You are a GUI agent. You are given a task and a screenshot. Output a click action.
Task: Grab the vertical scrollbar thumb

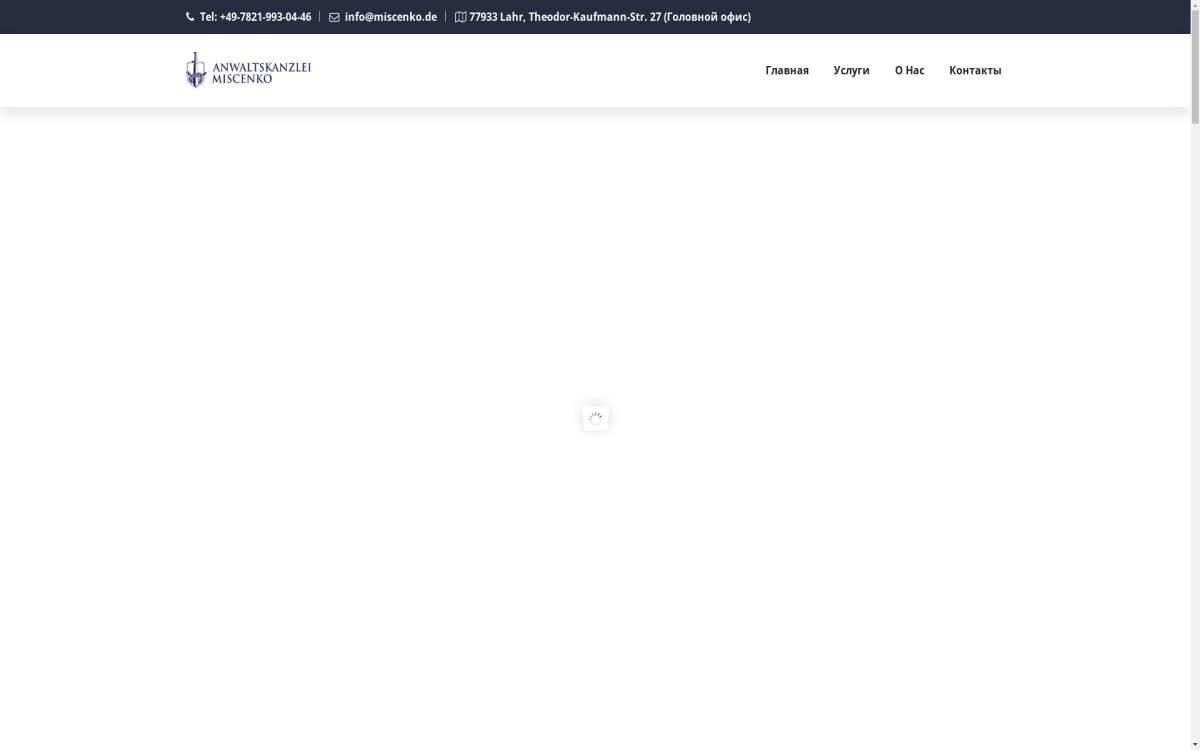[x=1194, y=65]
